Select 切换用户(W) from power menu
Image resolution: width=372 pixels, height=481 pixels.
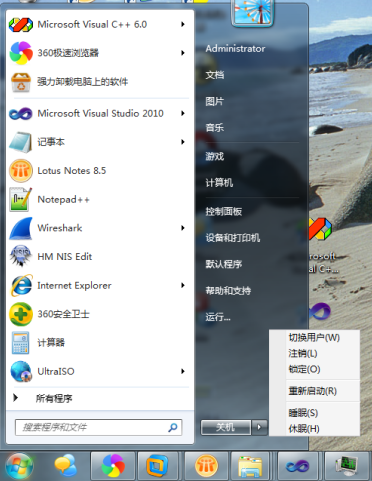coord(314,338)
